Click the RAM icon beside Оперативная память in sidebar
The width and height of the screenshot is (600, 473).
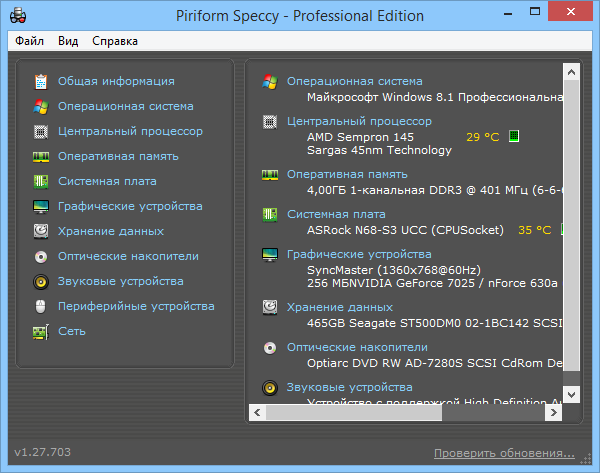pos(41,156)
